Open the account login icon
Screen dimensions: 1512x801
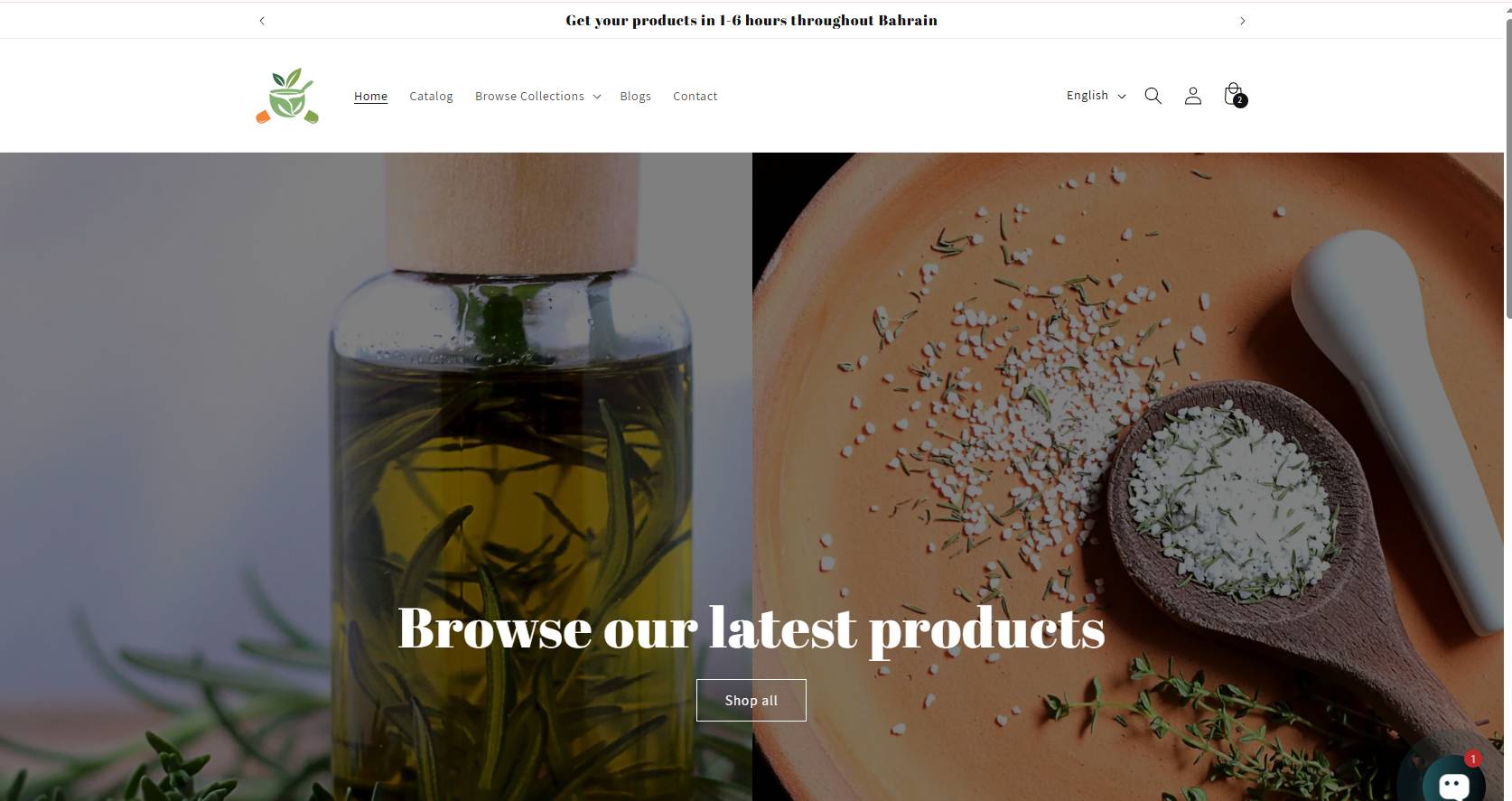pyautogui.click(x=1192, y=96)
